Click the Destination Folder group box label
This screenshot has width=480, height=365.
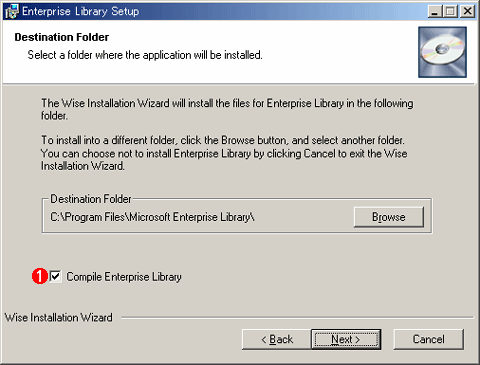(91, 199)
